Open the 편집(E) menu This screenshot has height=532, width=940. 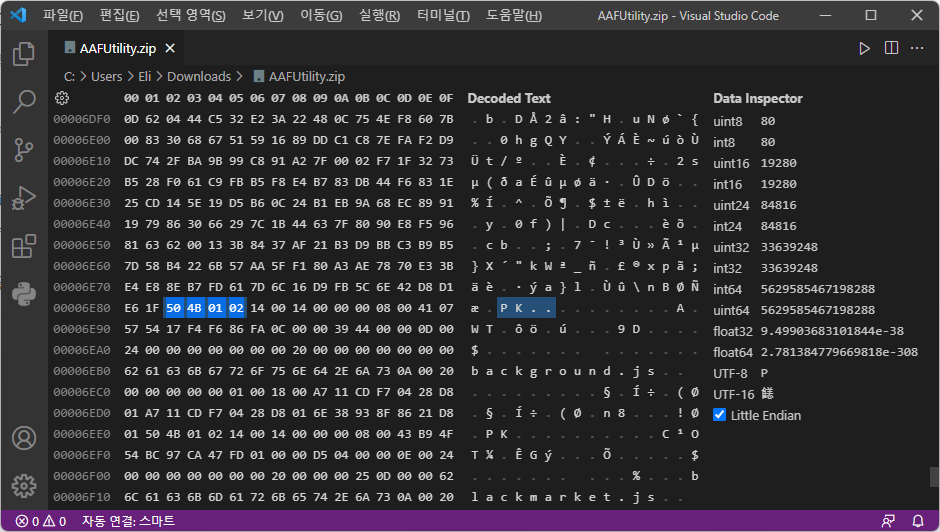[x=119, y=16]
